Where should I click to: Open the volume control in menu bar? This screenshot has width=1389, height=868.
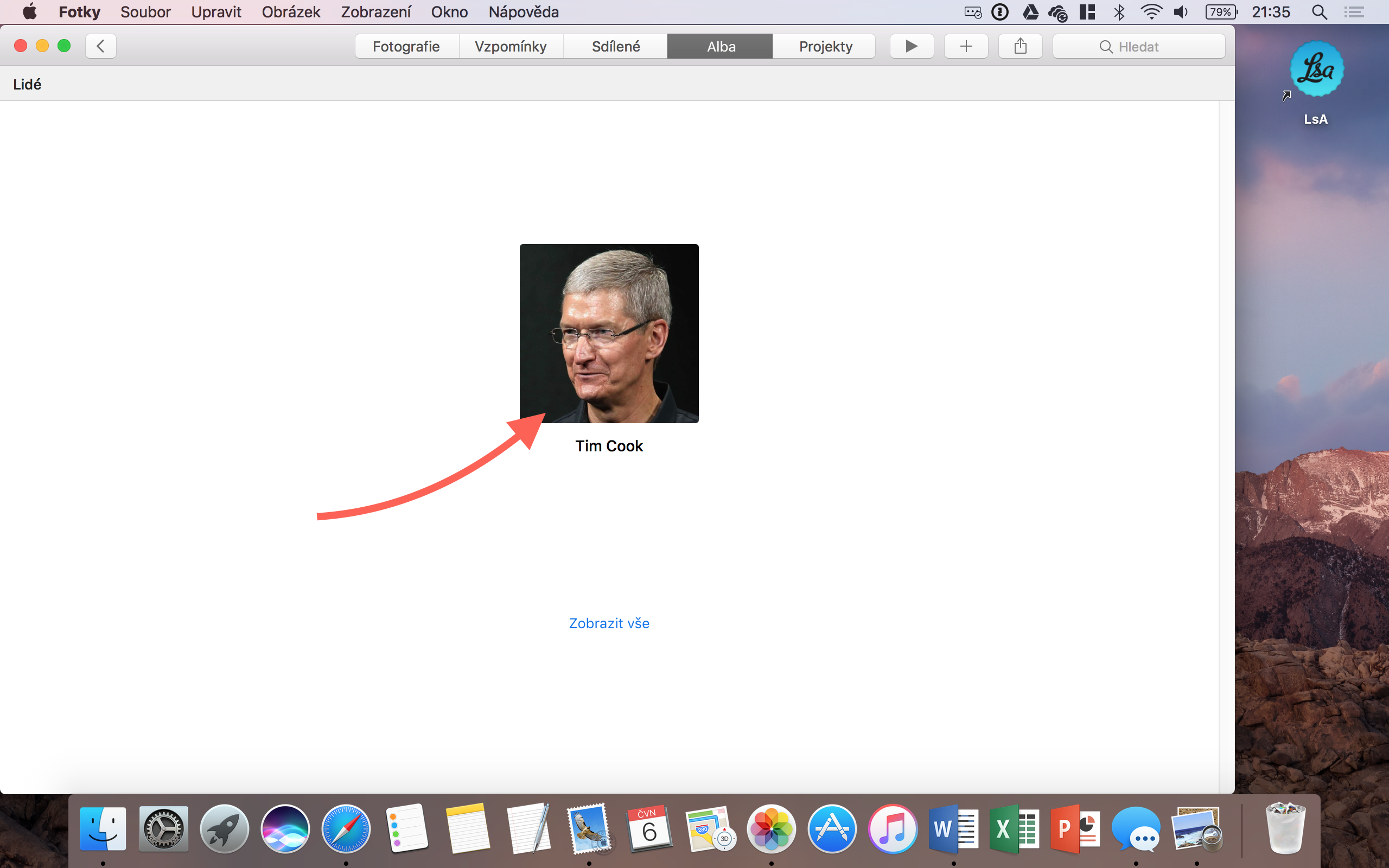(x=1181, y=12)
